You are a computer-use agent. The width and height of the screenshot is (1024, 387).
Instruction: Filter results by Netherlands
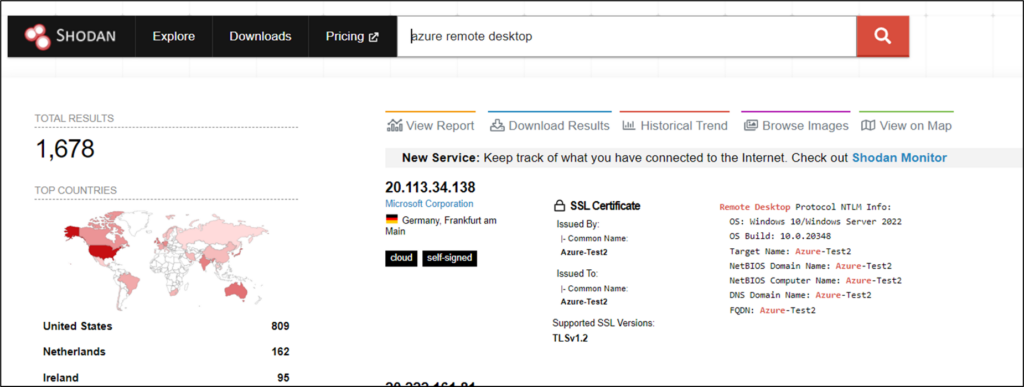tap(74, 352)
